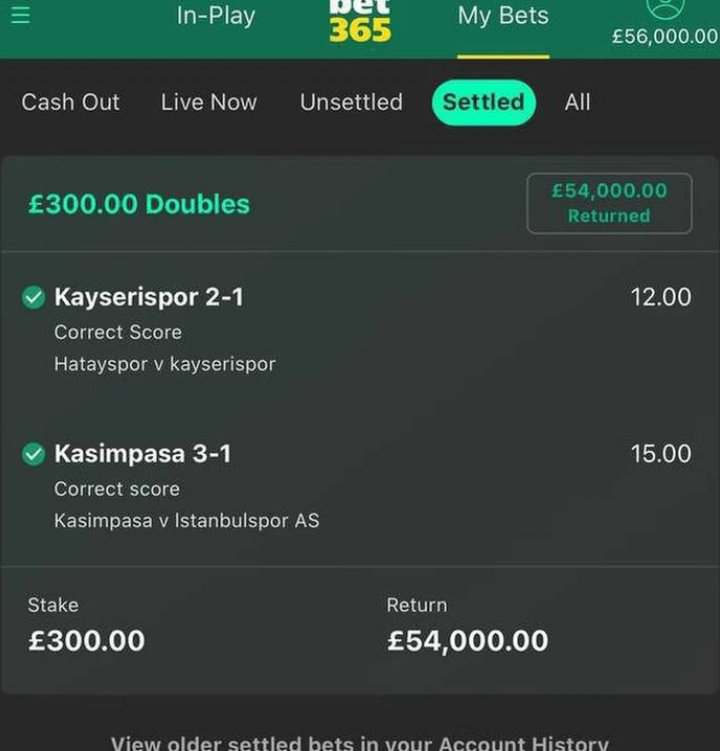
Task: View older settled bets in Account History
Action: (360, 743)
